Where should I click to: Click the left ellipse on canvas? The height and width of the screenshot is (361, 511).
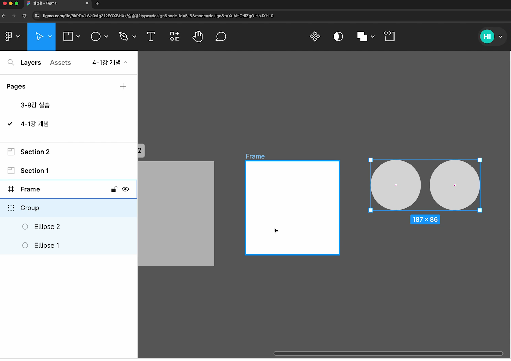click(396, 185)
